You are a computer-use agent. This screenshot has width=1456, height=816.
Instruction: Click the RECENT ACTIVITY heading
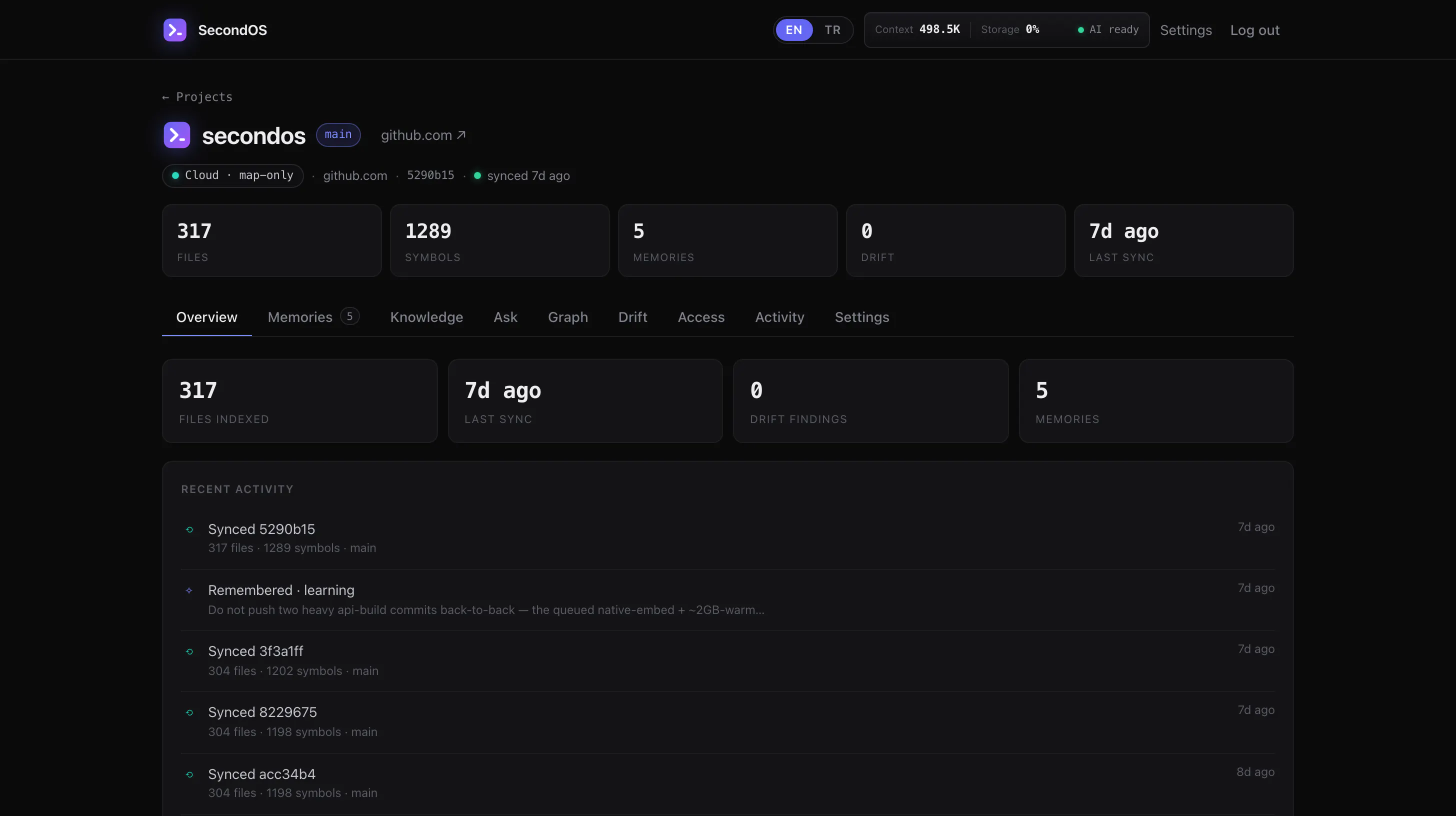[x=237, y=489]
